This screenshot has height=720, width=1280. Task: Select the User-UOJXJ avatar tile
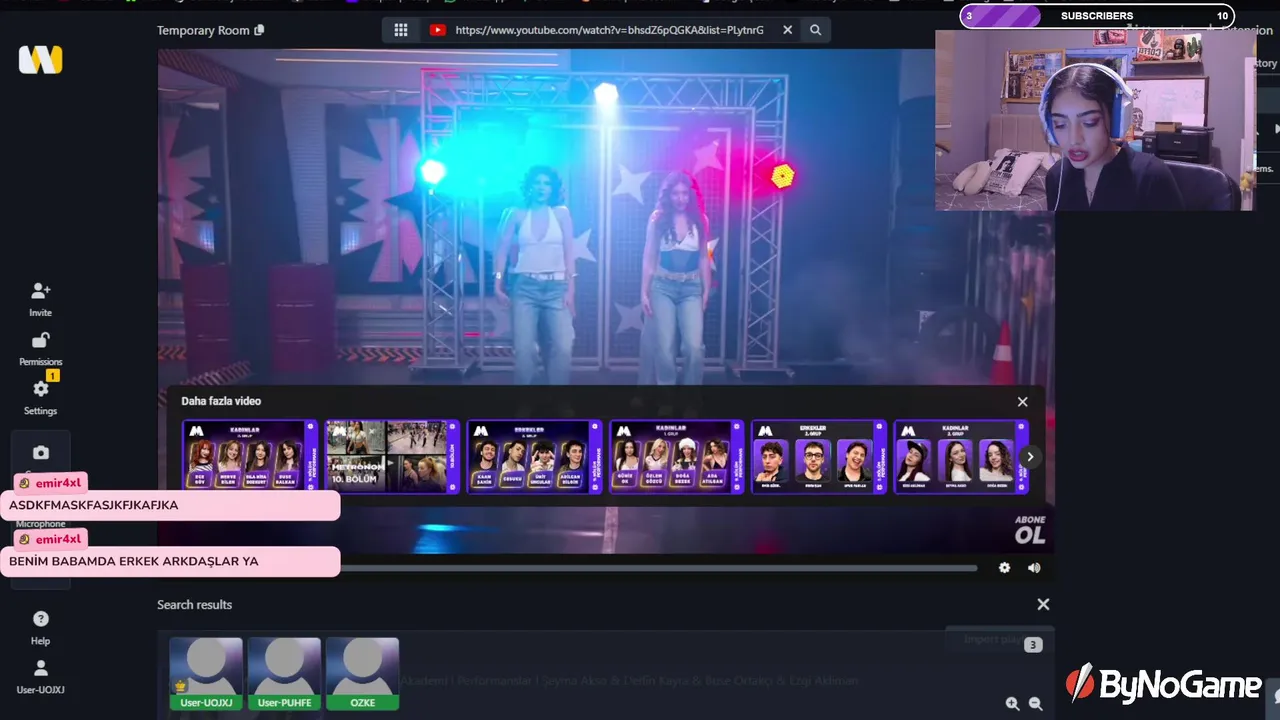pyautogui.click(x=206, y=674)
